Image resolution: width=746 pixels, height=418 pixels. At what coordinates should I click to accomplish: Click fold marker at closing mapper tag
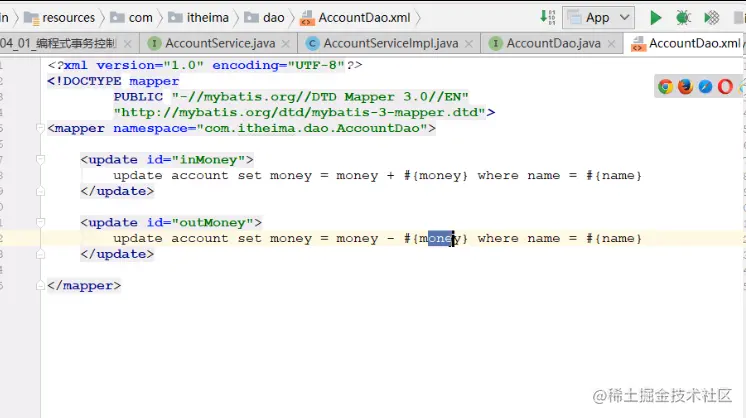click(40, 285)
